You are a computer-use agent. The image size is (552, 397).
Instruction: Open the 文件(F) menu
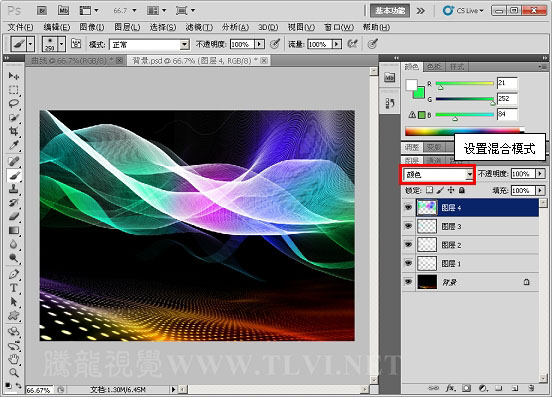tap(20, 27)
